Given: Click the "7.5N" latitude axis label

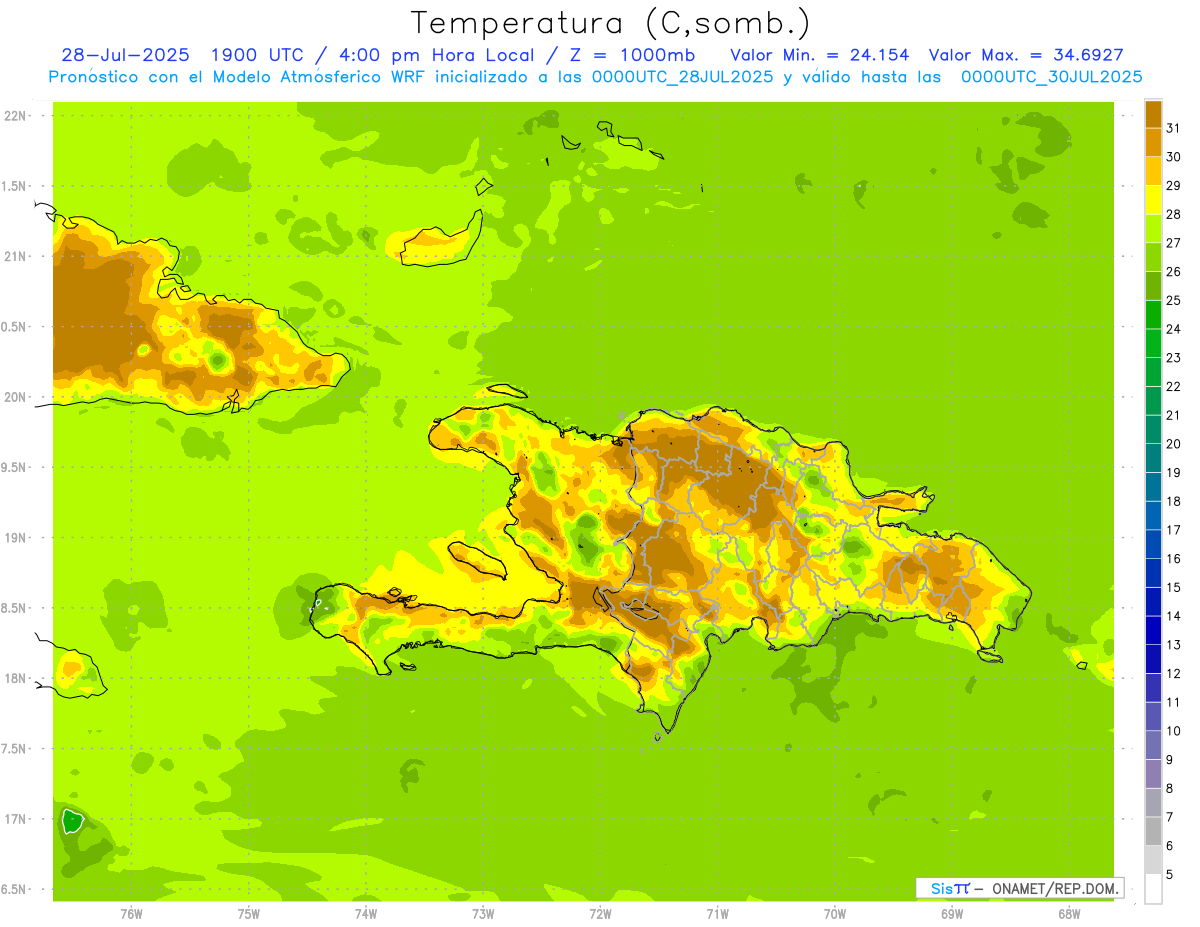Looking at the screenshot, I should pos(15,748).
